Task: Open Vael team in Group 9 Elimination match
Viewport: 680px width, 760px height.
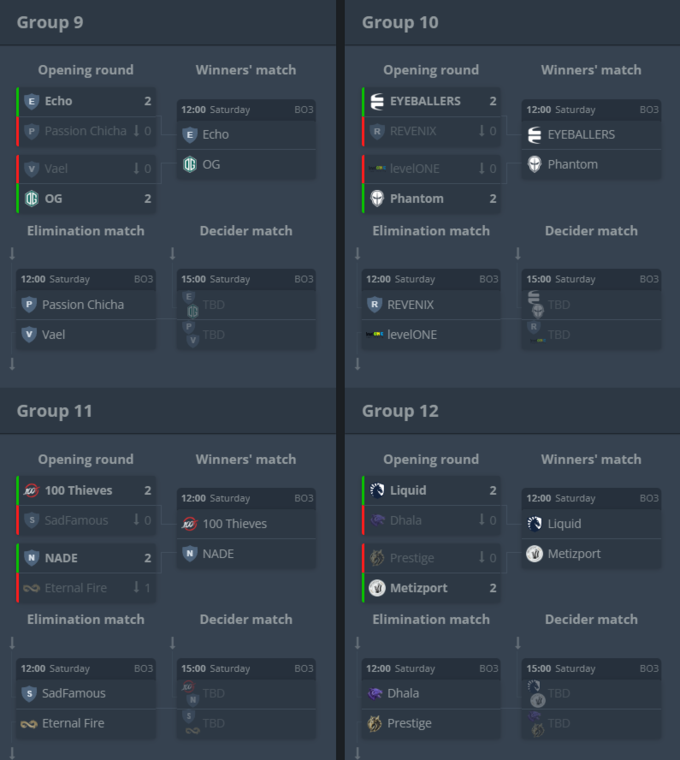Action: pyautogui.click(x=86, y=335)
